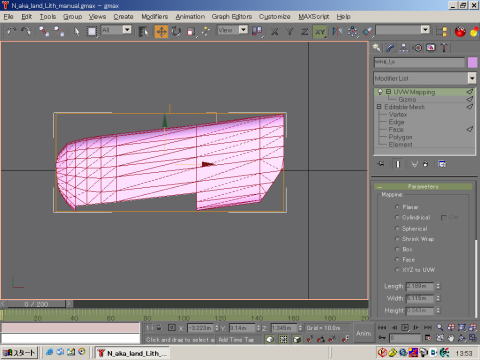Collapse the Editable Mesh tree node
The image size is (480, 360).
(379, 107)
